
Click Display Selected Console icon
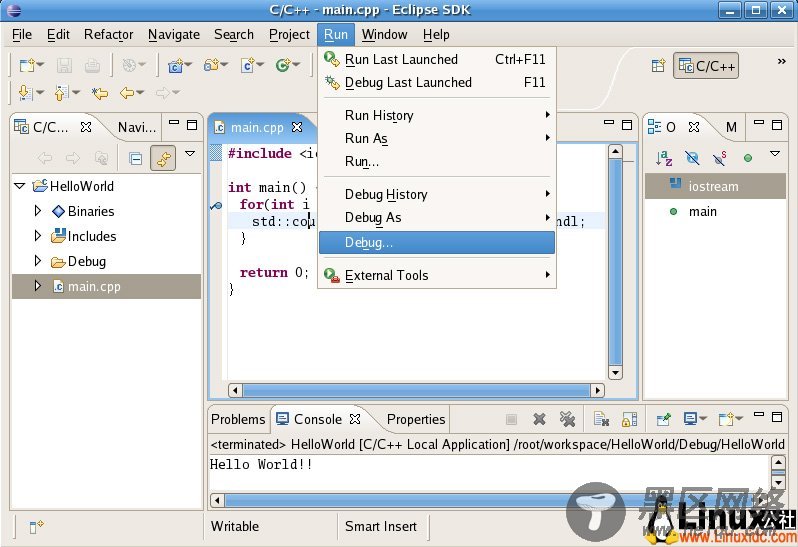coord(691,419)
